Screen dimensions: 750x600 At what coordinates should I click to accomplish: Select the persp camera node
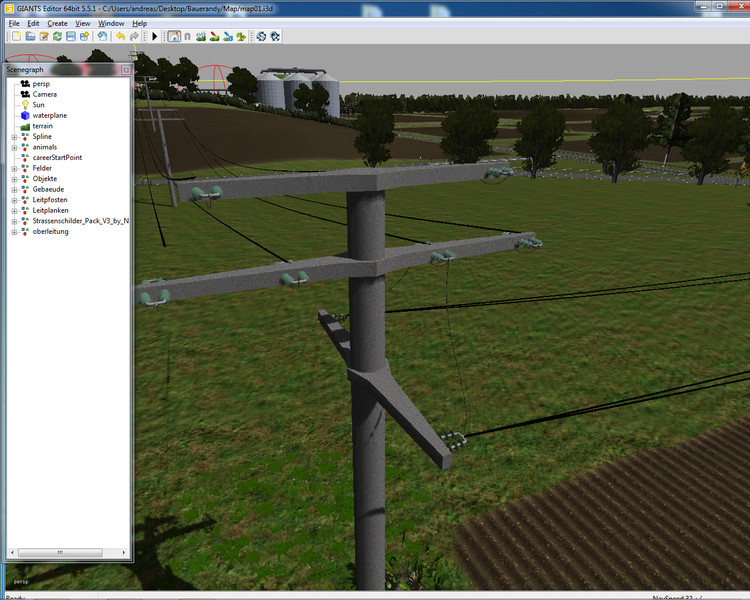(41, 84)
